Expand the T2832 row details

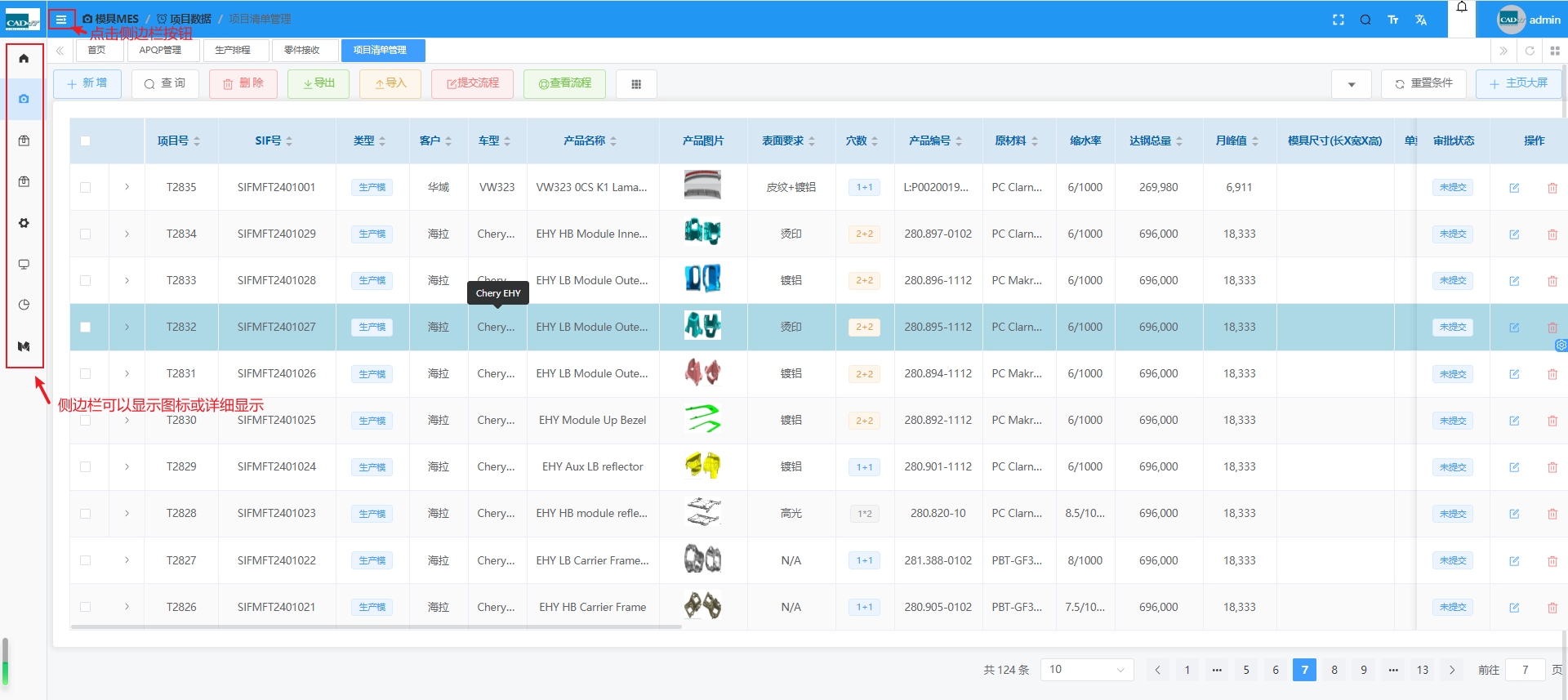click(127, 327)
